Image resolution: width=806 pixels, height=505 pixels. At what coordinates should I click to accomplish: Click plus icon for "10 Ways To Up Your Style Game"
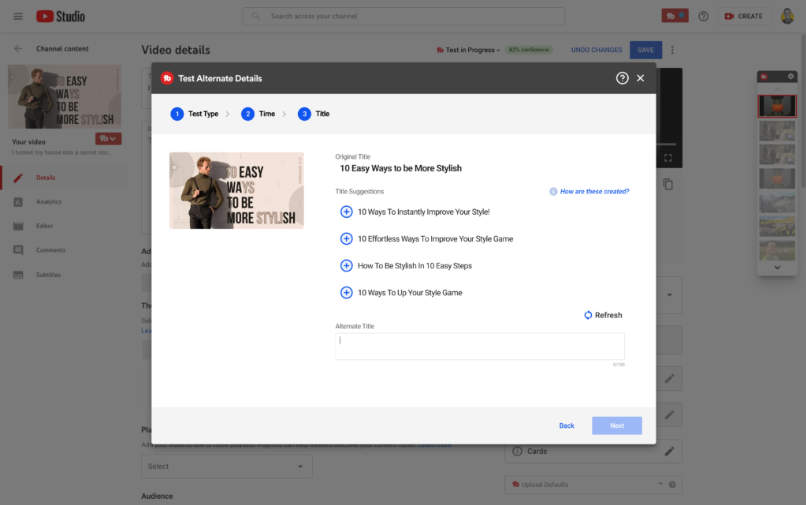pyautogui.click(x=346, y=293)
